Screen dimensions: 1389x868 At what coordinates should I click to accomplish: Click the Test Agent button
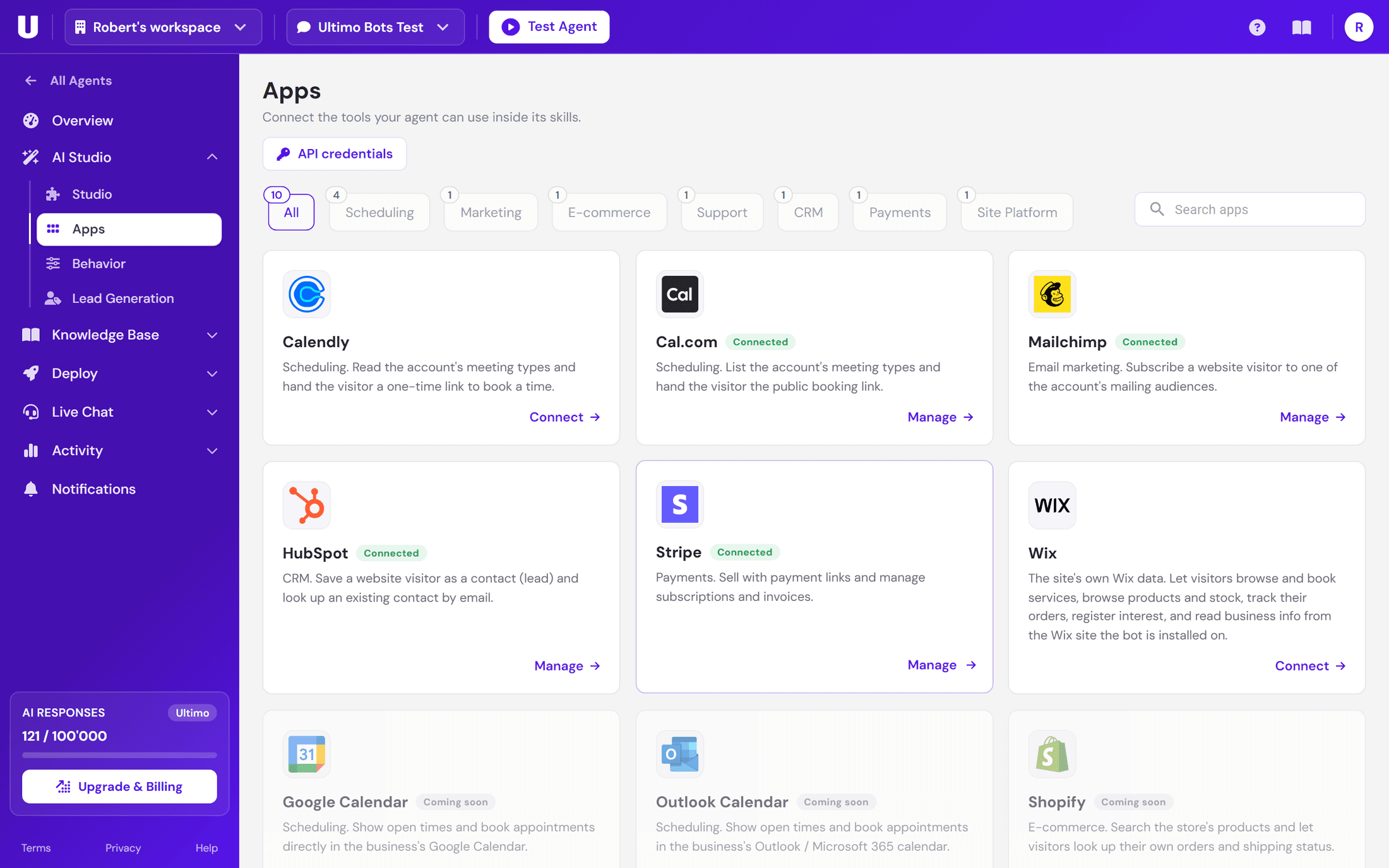tap(549, 27)
